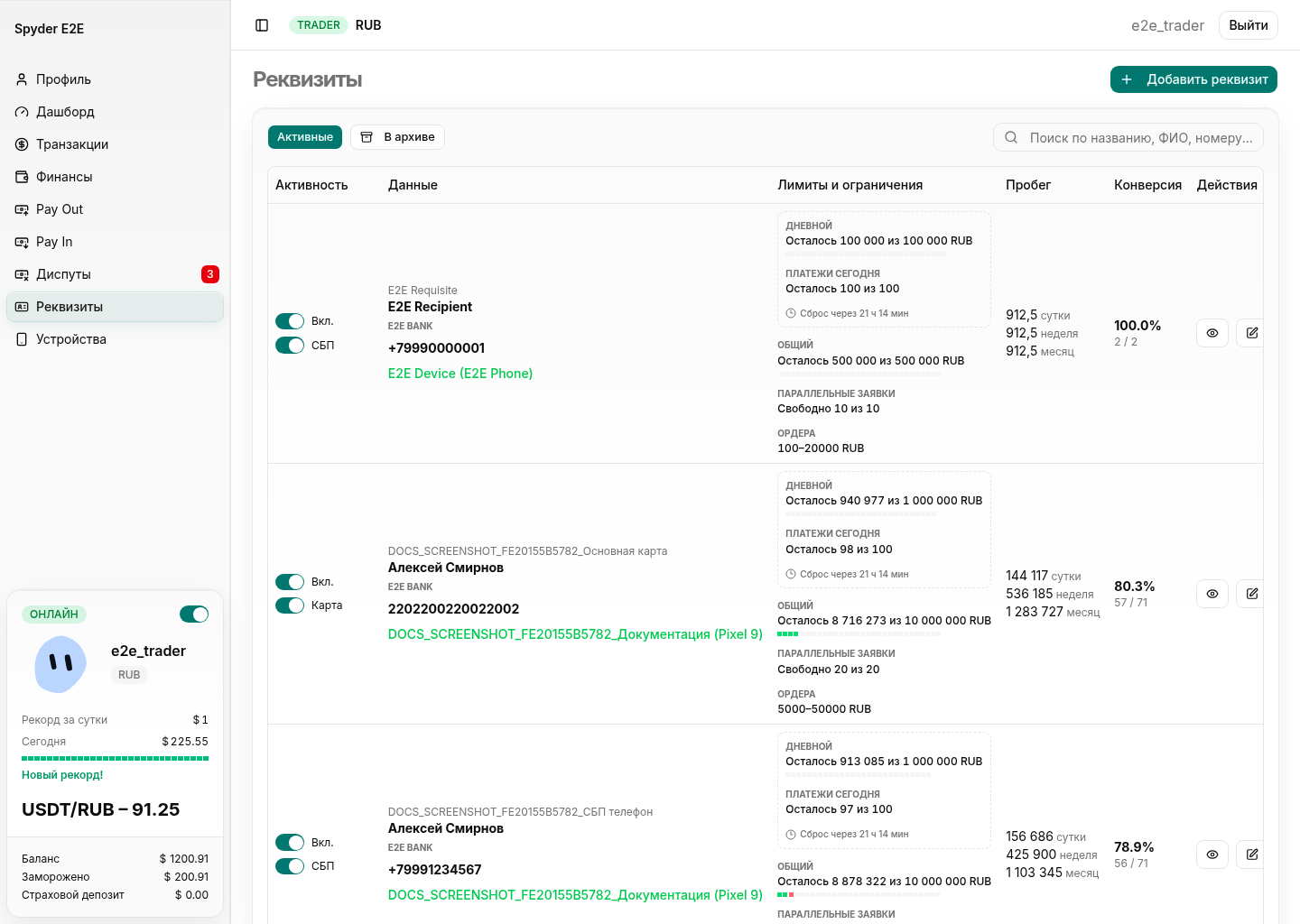Navigate to Финансы in the sidebar
Image resolution: width=1300 pixels, height=924 pixels.
[115, 177]
